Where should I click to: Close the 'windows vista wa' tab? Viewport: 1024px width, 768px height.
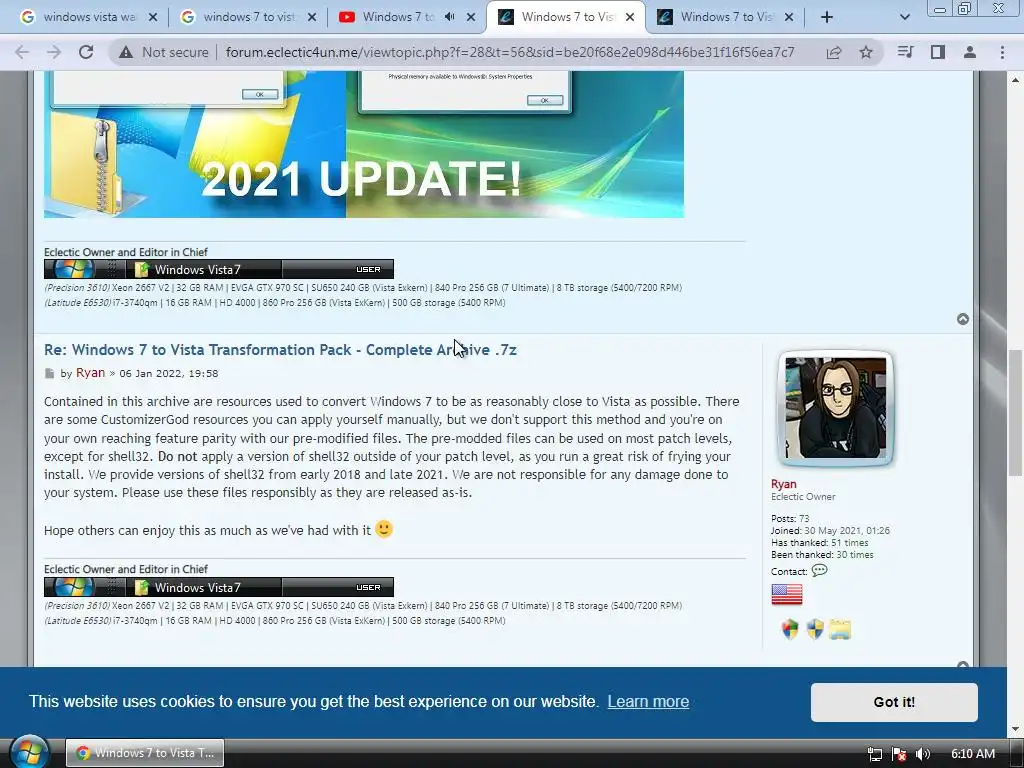click(153, 17)
